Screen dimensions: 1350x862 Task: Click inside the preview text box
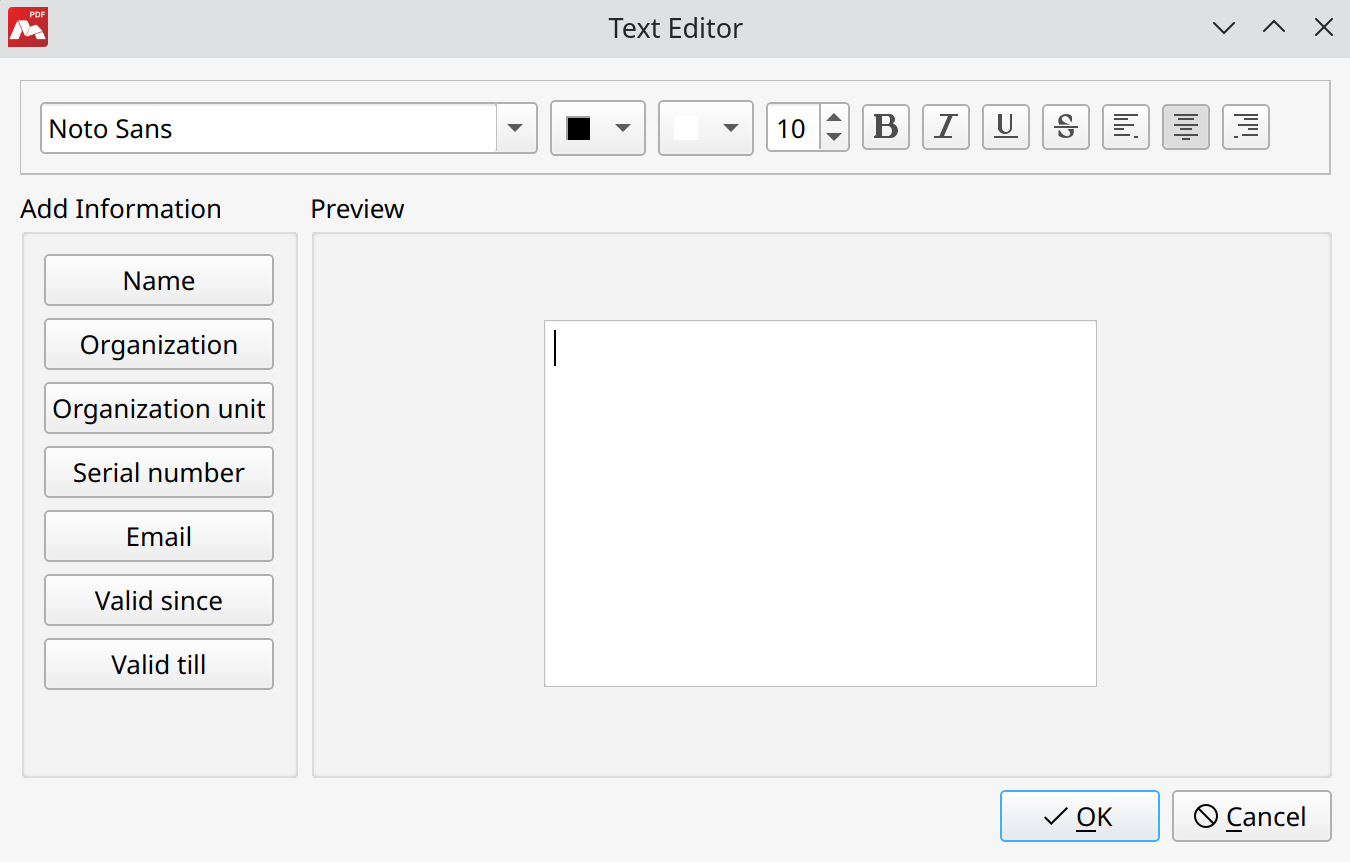pos(818,500)
